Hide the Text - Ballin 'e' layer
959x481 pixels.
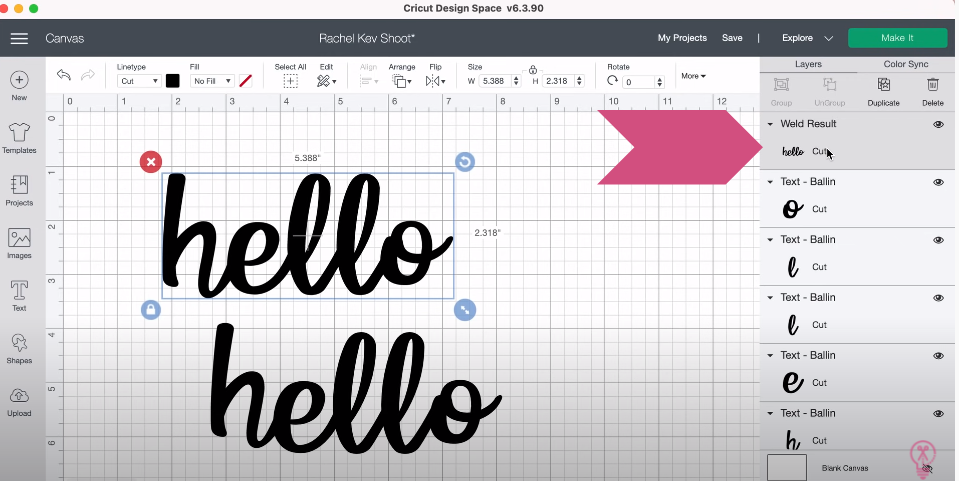click(938, 356)
